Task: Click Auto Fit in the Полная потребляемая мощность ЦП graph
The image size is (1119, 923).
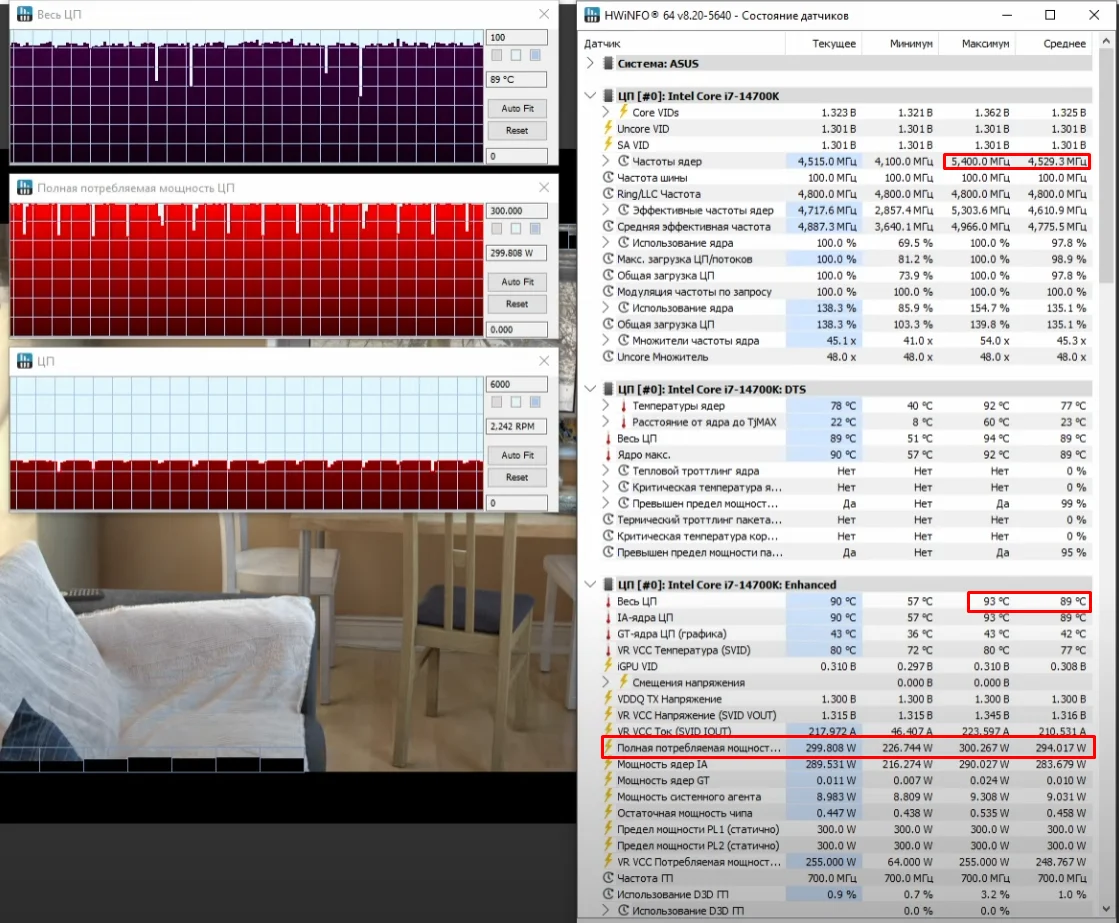Action: pyautogui.click(x=517, y=282)
